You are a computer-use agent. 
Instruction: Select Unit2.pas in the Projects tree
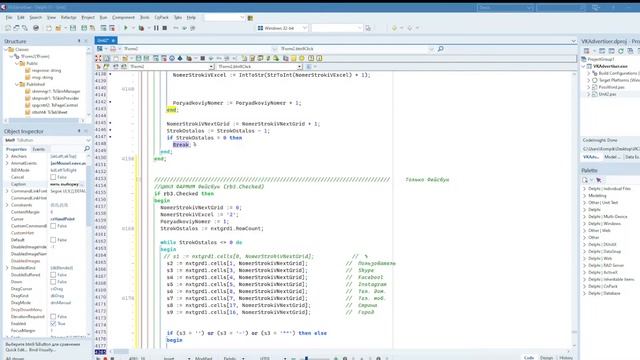(x=607, y=94)
